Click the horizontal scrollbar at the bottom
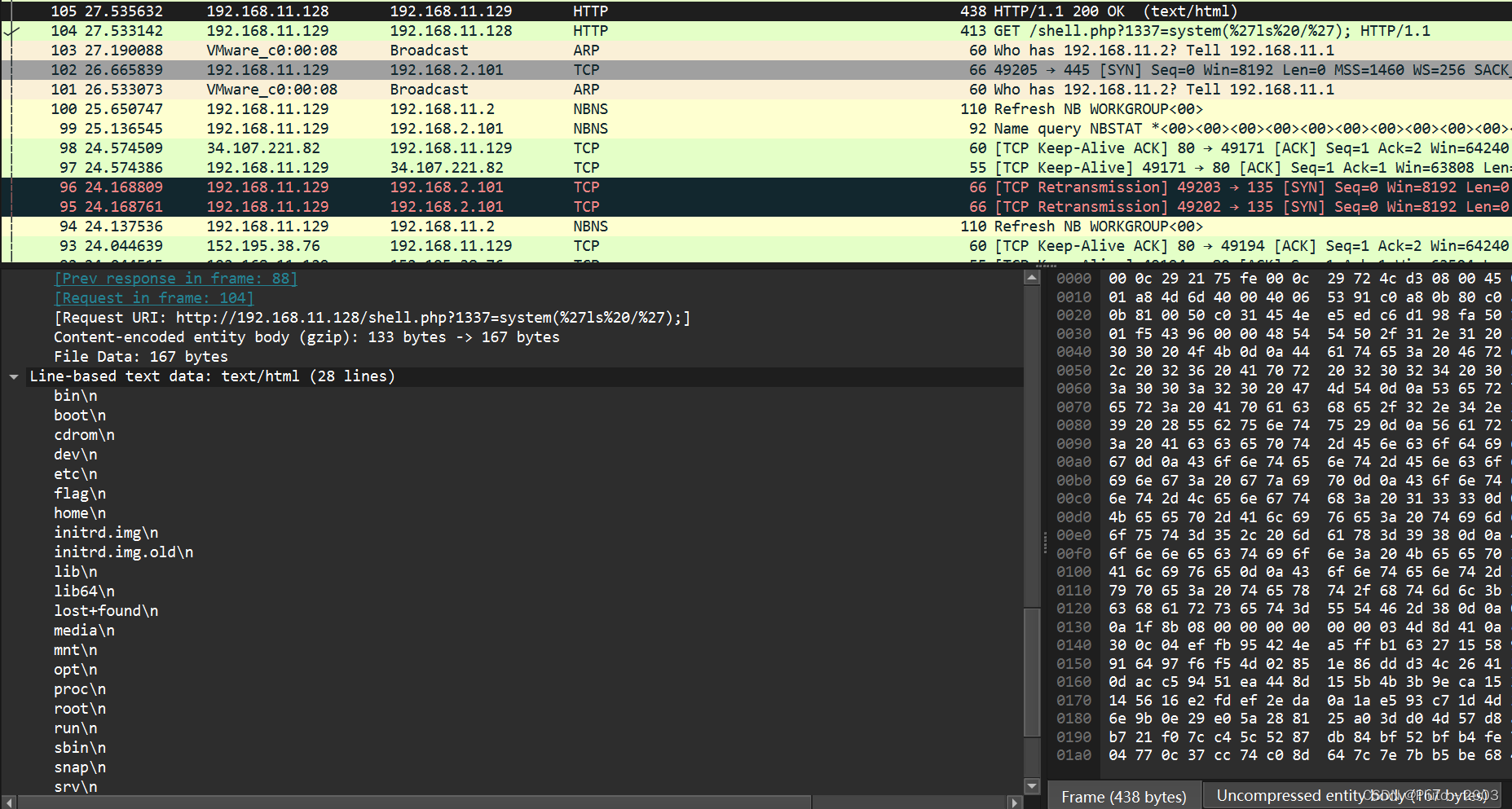The image size is (1512, 809). coord(408,802)
